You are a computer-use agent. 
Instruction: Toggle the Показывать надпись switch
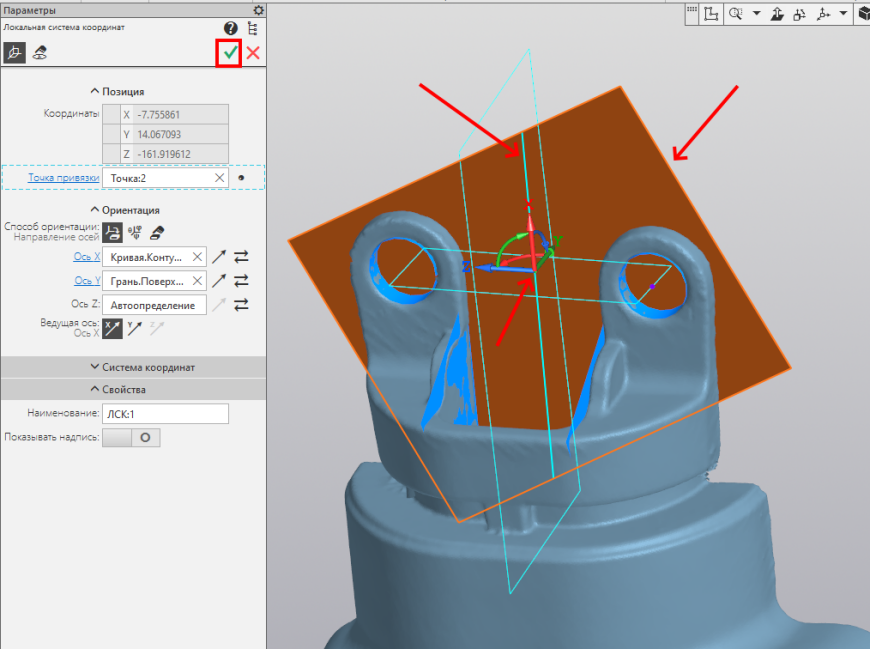click(x=131, y=438)
